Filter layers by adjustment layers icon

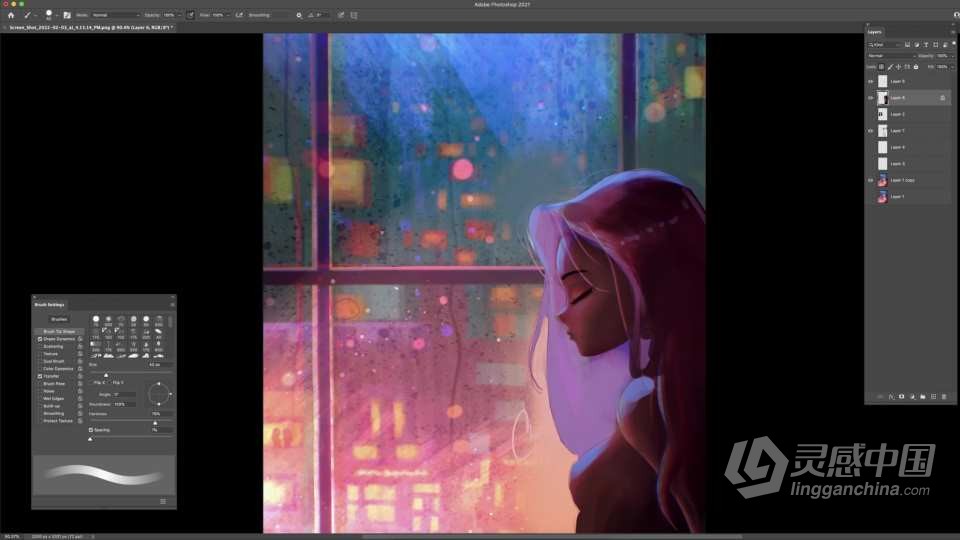(917, 45)
